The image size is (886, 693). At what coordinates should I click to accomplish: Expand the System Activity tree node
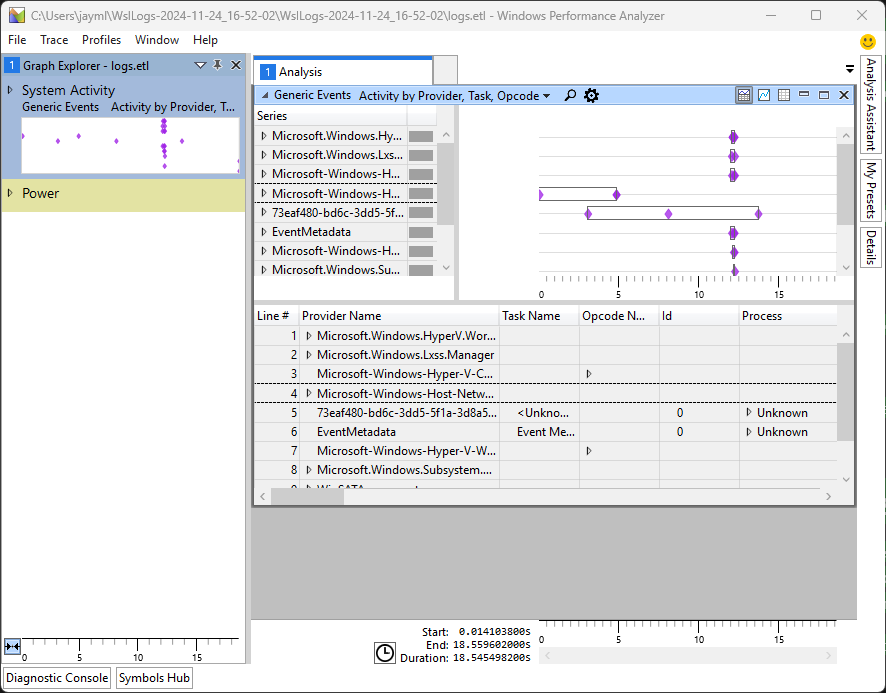click(x=10, y=90)
